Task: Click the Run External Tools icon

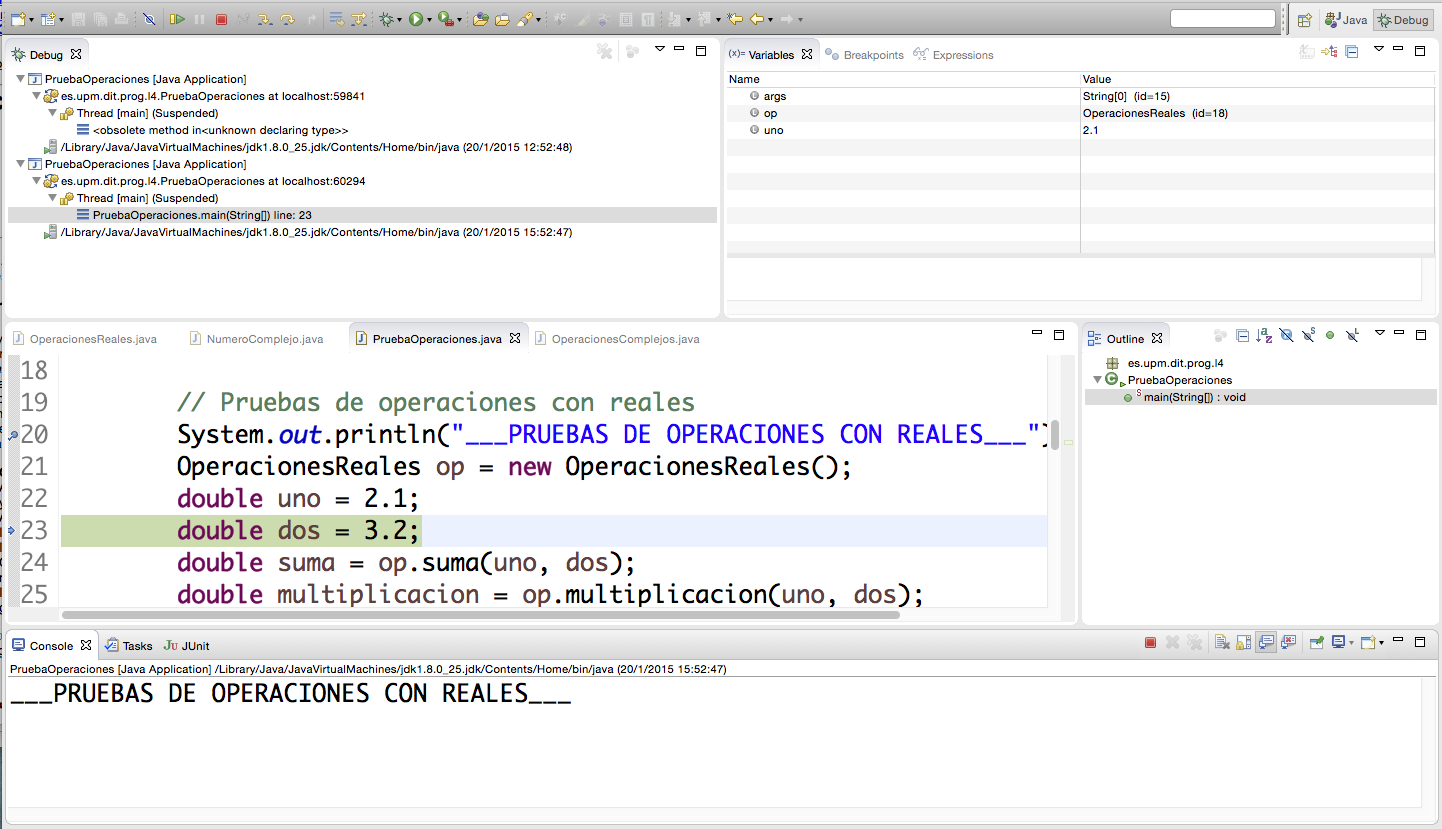Action: coord(446,19)
